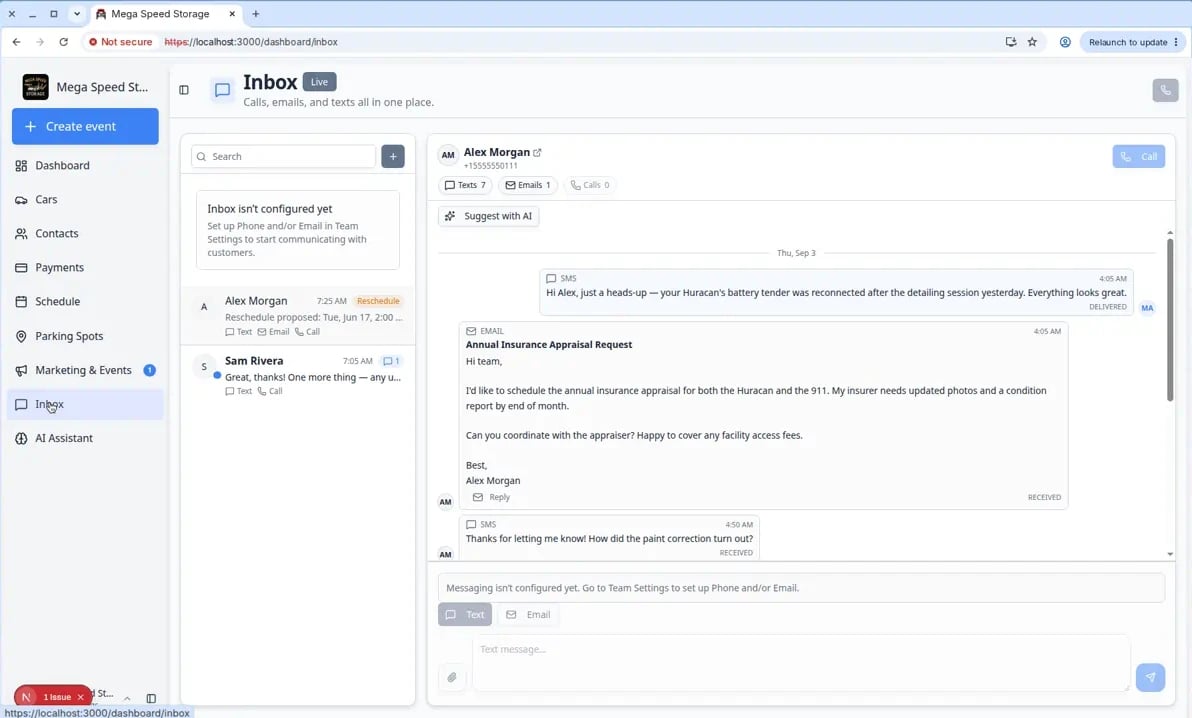Reload the page in the browser
Viewport: 1192px width, 718px height.
point(64,42)
